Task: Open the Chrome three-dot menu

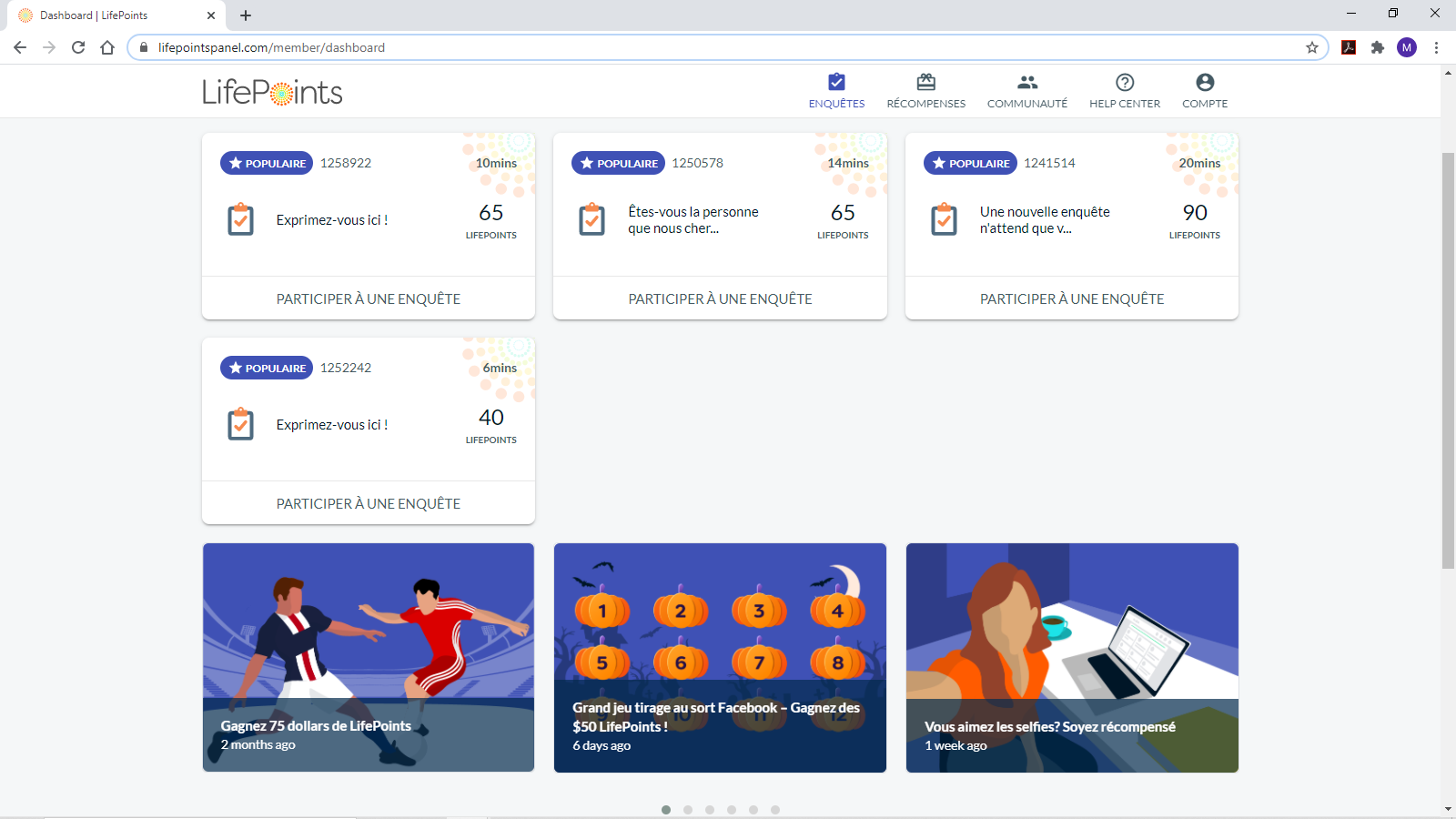Action: coord(1436,47)
